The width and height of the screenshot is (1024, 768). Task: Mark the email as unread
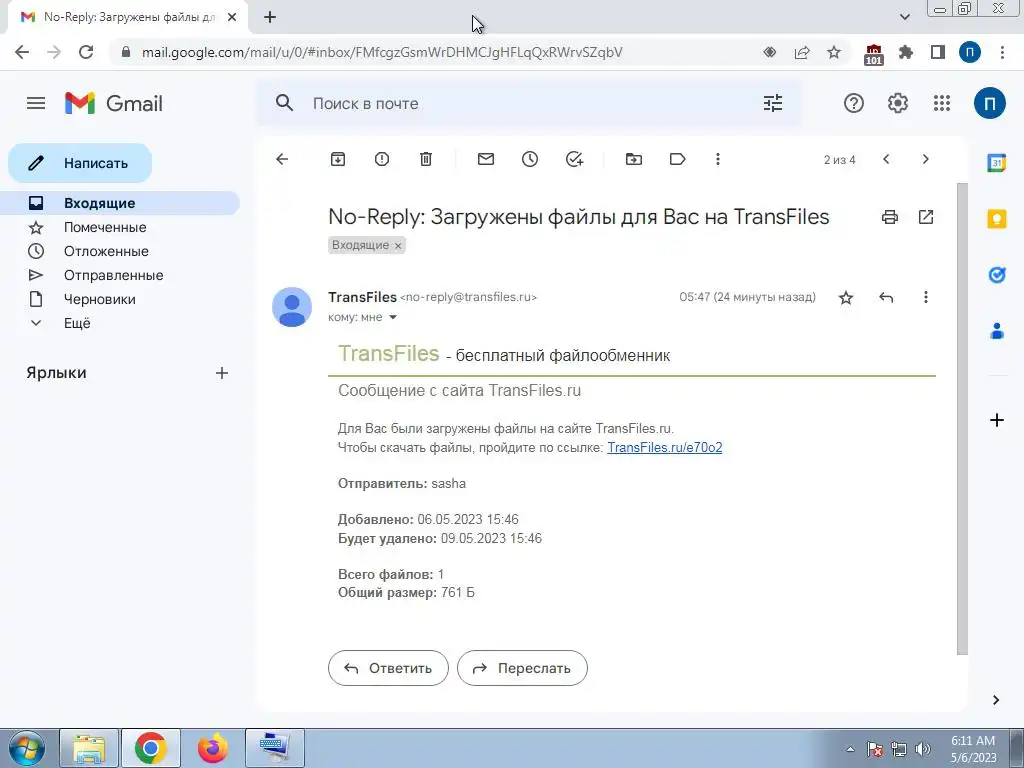pyautogui.click(x=486, y=159)
